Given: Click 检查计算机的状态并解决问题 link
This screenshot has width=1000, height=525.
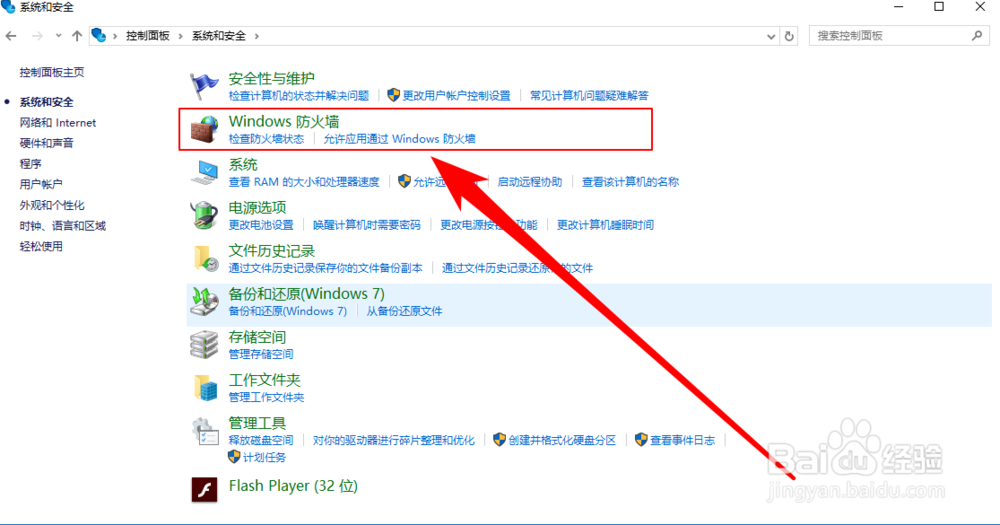Looking at the screenshot, I should tap(298, 96).
